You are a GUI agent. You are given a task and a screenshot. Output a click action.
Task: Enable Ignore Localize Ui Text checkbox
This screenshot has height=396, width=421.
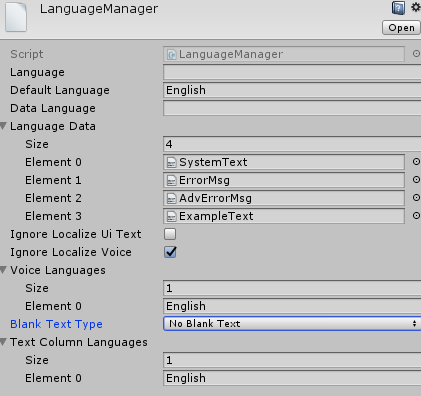[170, 234]
